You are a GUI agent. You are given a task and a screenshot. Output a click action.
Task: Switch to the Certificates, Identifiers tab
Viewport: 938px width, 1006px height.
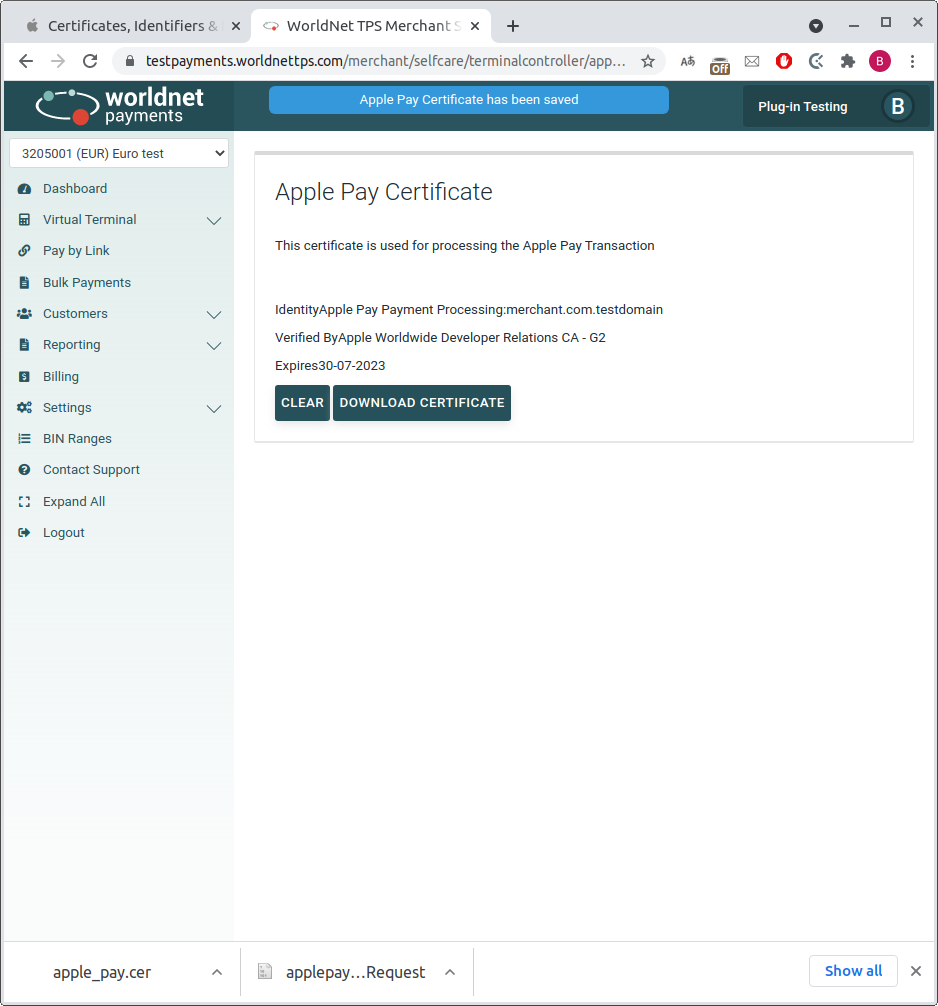(130, 25)
